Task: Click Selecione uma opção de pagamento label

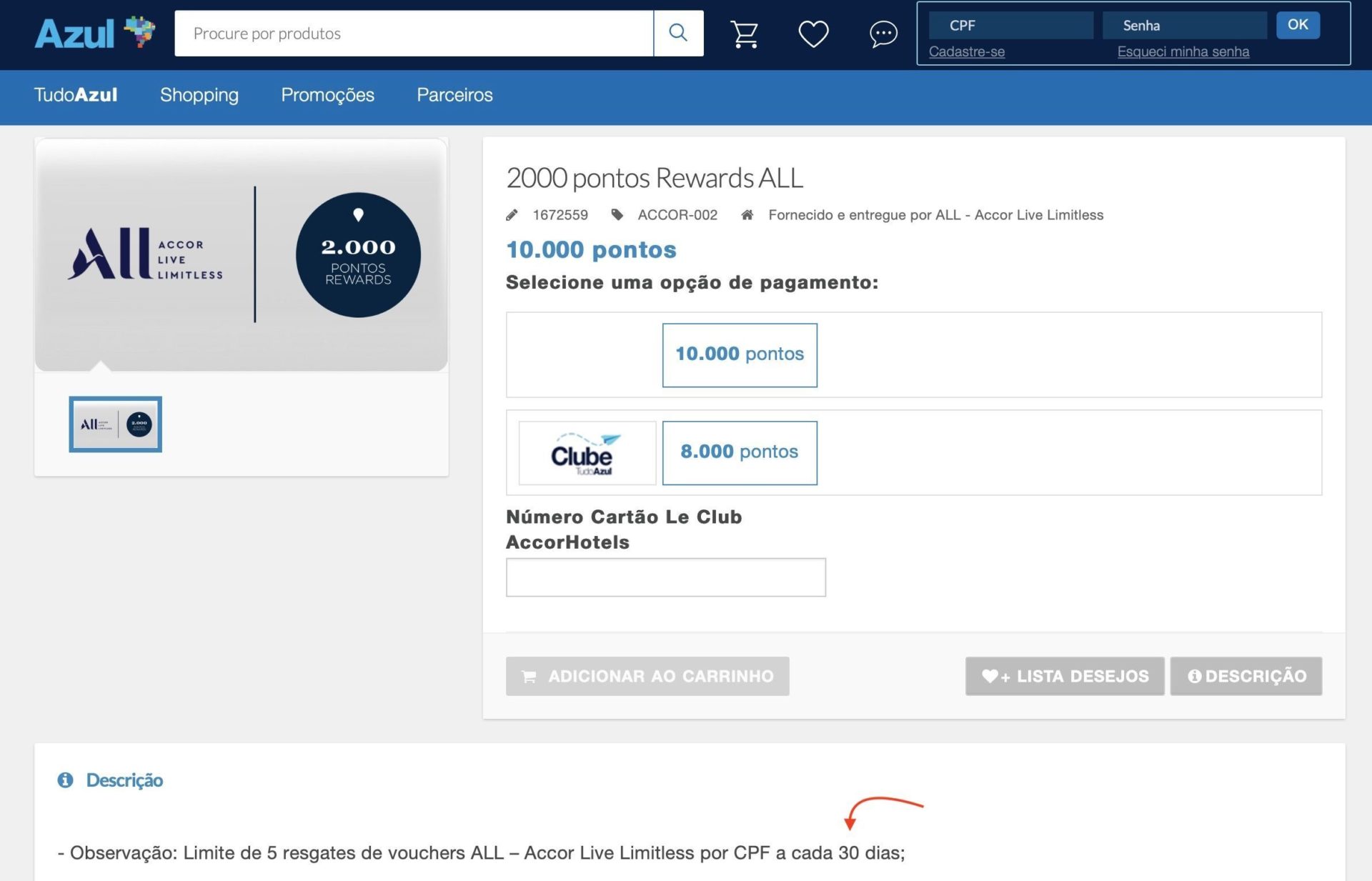Action: click(x=692, y=283)
